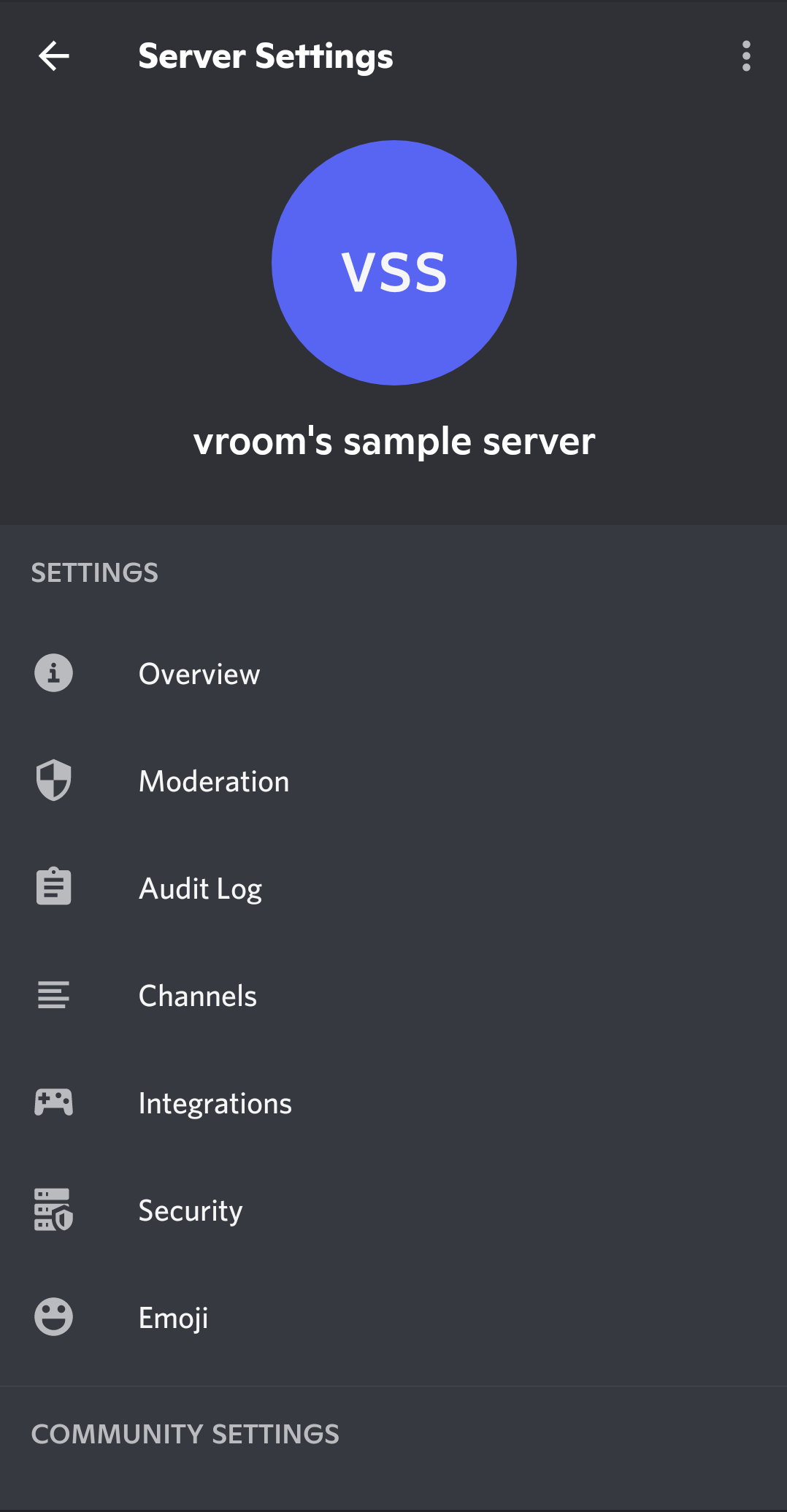This screenshot has width=787, height=1512.
Task: Click the SETTINGS section header
Action: point(95,573)
